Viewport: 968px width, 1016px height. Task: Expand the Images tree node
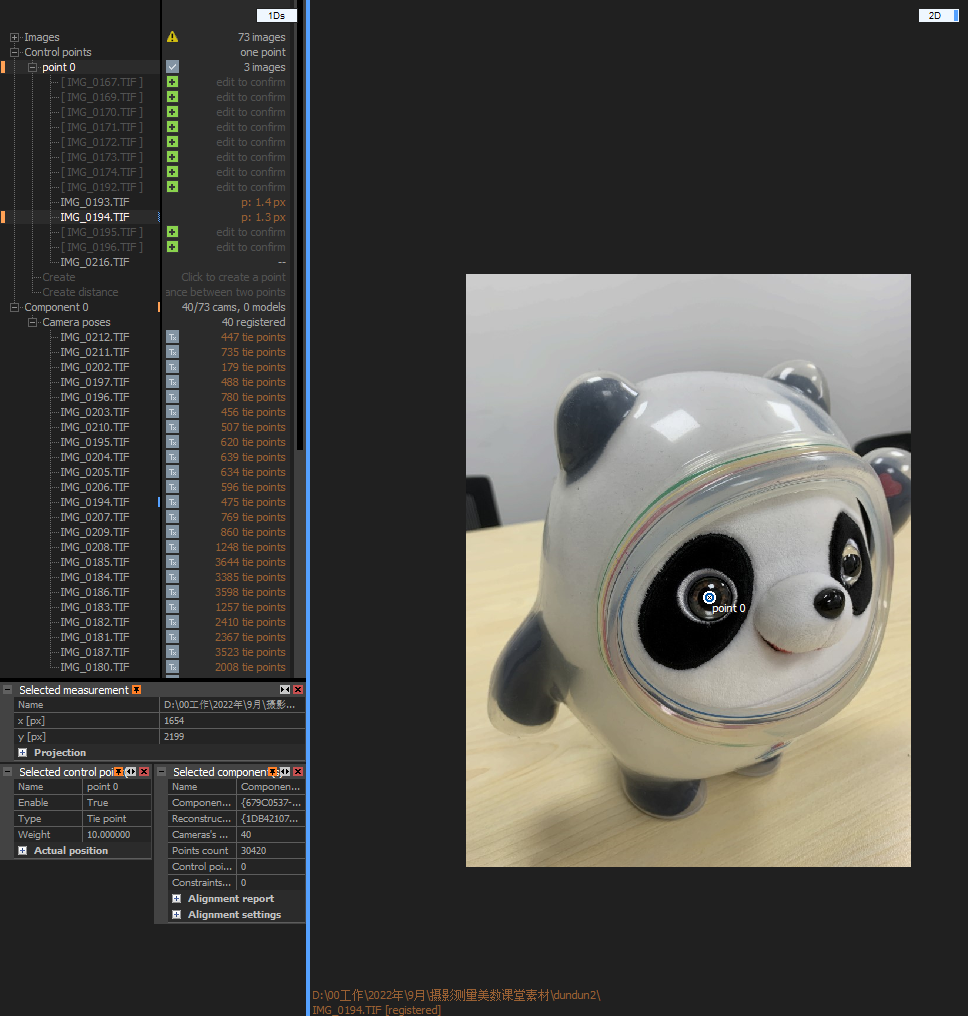(14, 37)
